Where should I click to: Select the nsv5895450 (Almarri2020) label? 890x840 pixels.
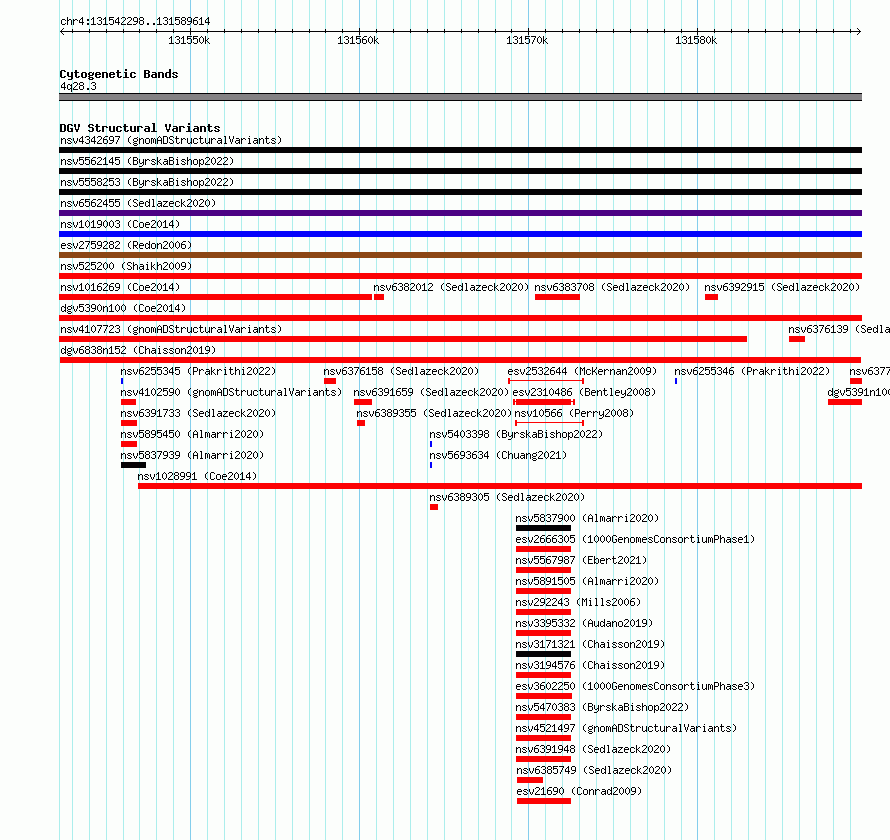coord(192,434)
